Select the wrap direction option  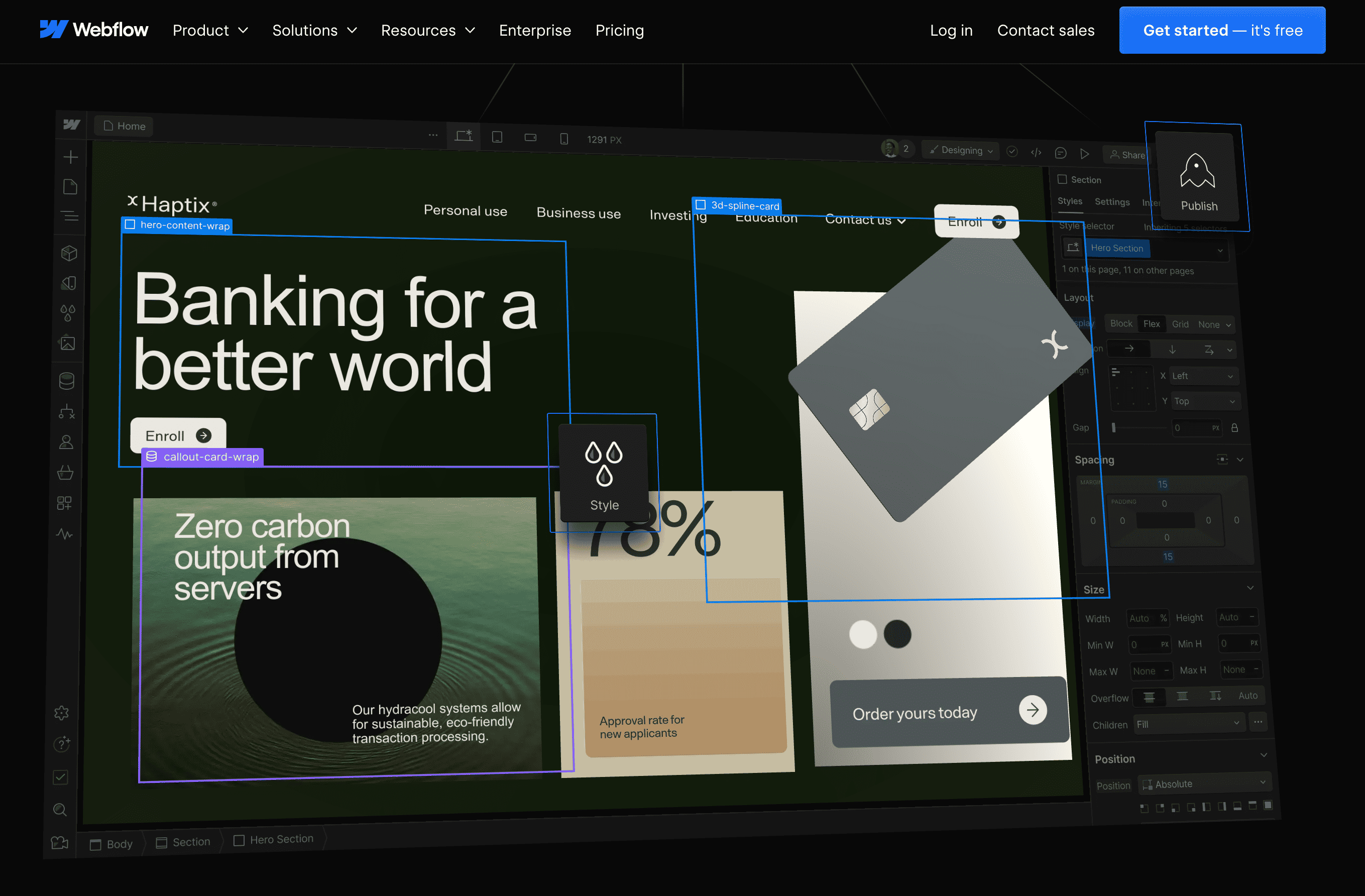click(1209, 350)
